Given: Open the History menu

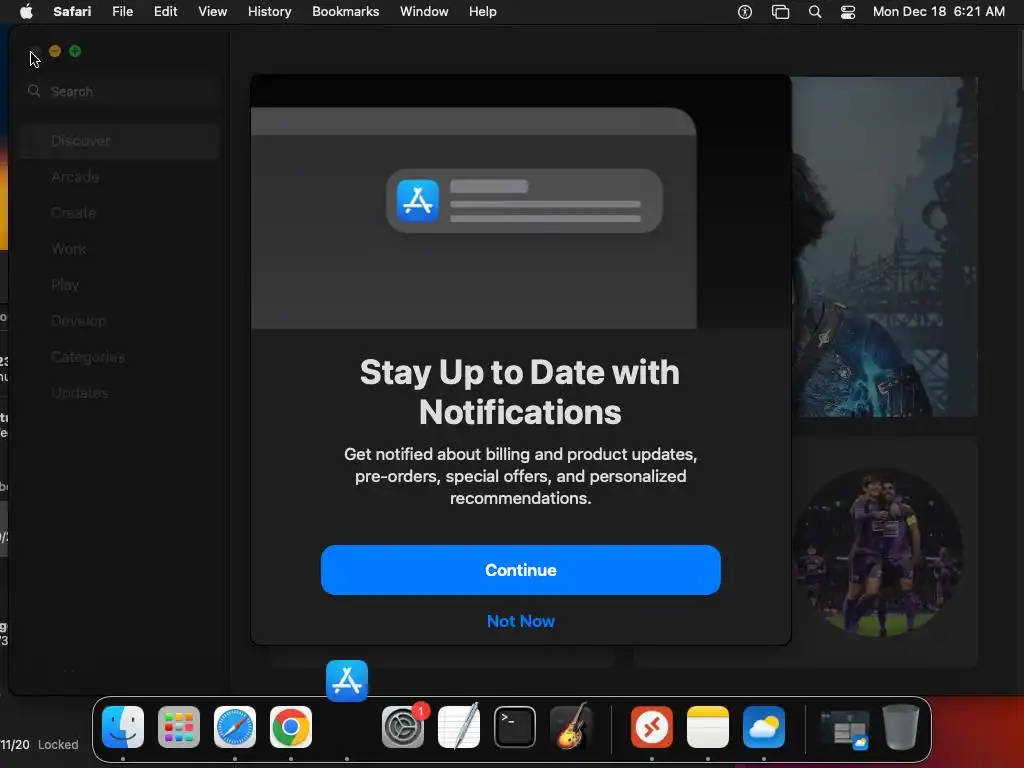Looking at the screenshot, I should coord(269,12).
